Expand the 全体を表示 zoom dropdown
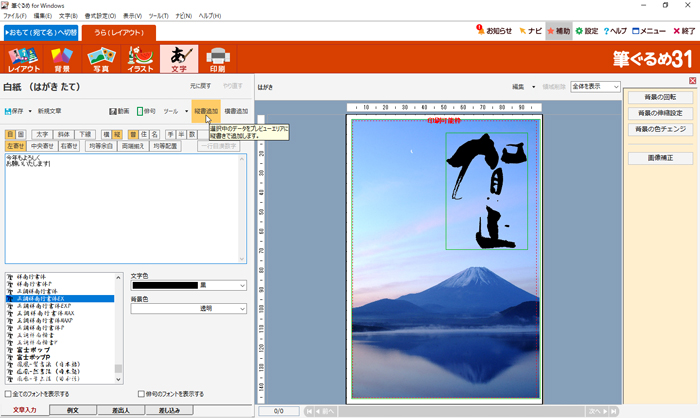The image size is (700, 418). coord(603,87)
